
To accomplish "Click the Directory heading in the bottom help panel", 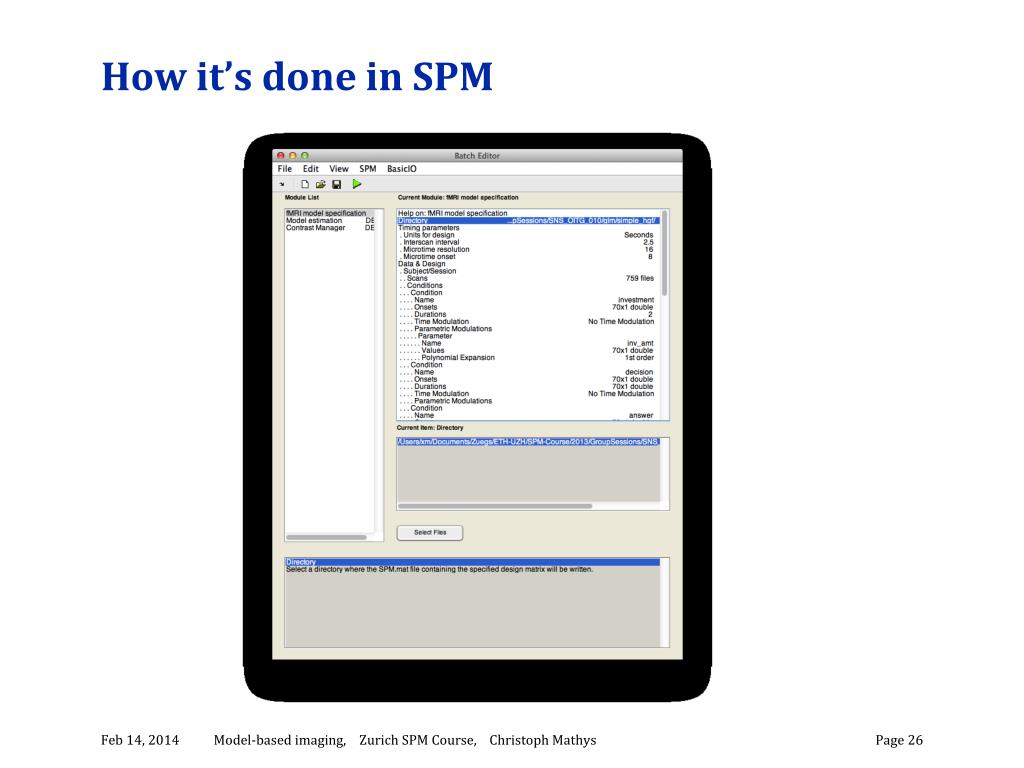I will [x=472, y=562].
